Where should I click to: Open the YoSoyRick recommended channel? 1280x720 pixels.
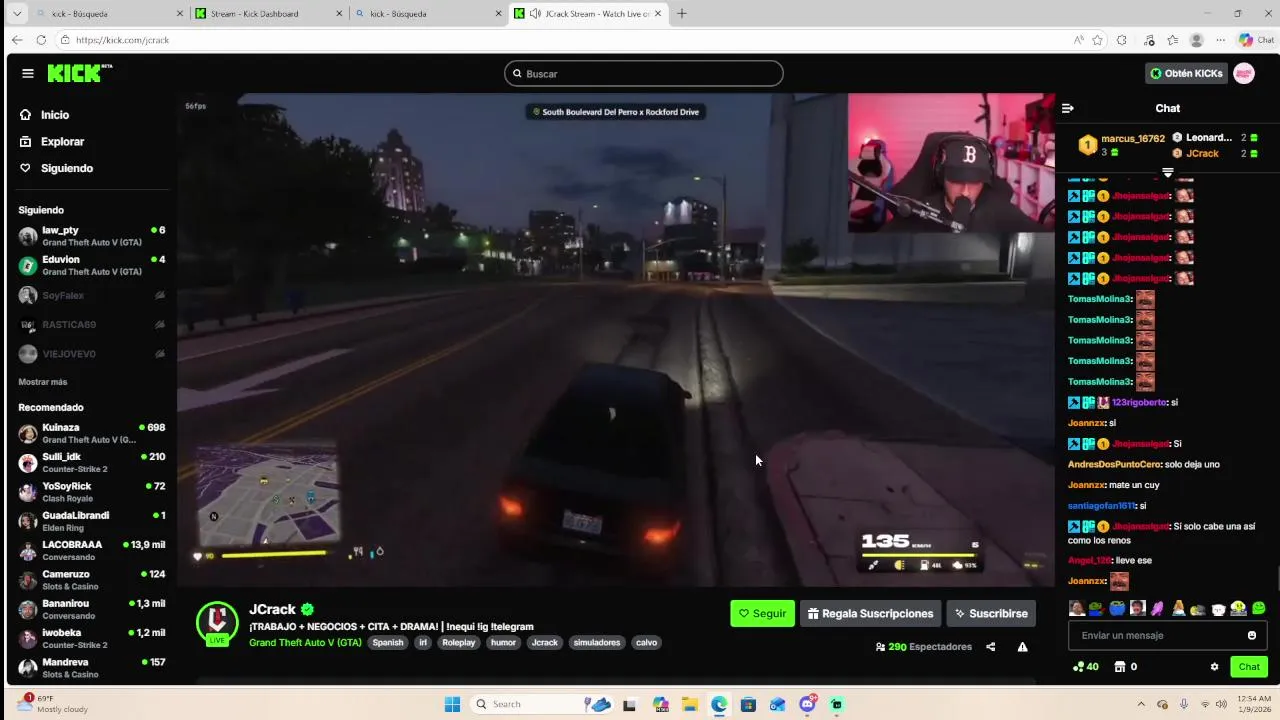[x=92, y=492]
